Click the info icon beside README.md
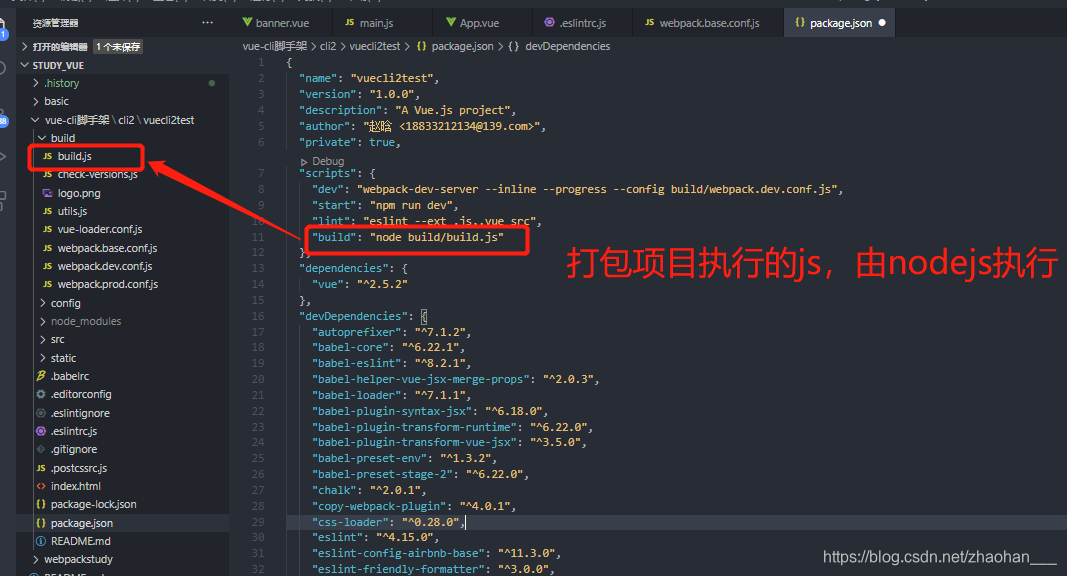1067x576 pixels. (x=41, y=541)
